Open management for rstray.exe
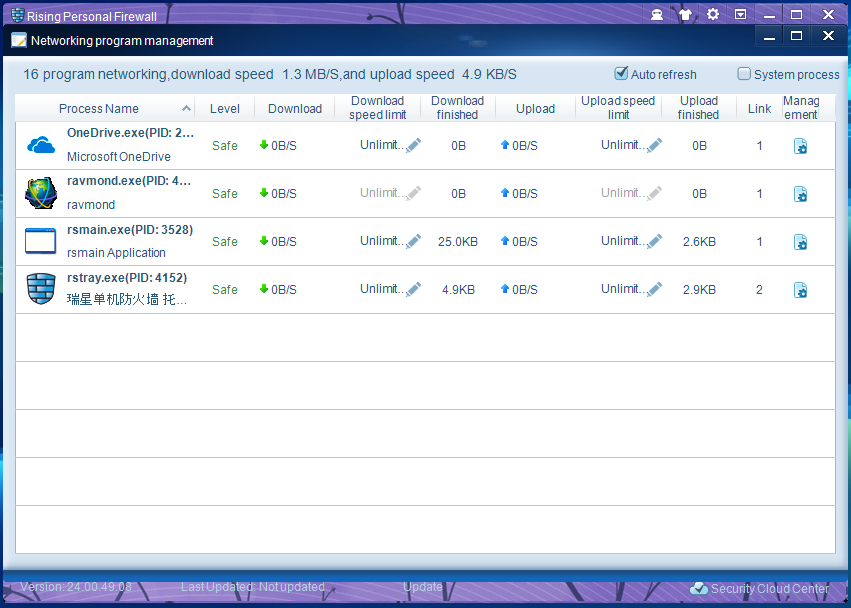The image size is (851, 608). coord(801,290)
